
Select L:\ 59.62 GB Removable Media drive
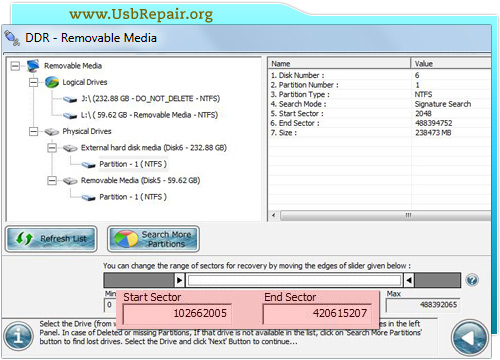[149, 115]
